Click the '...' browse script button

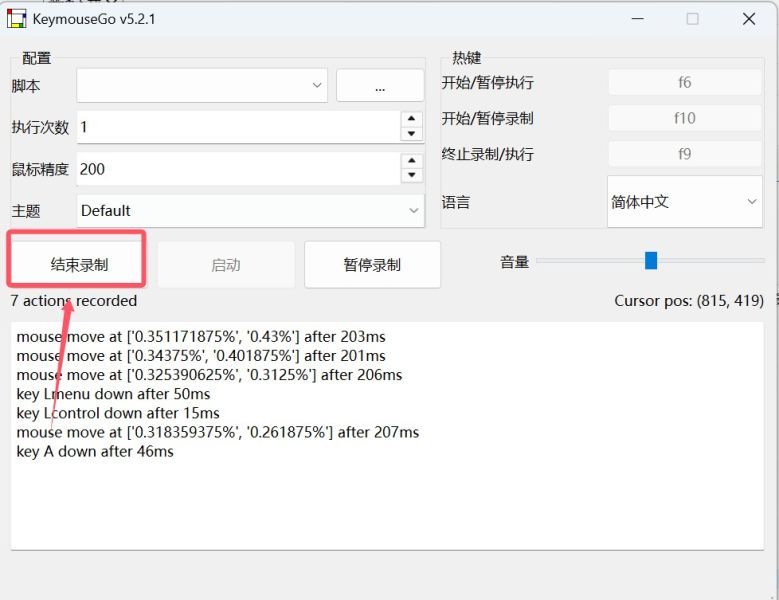point(380,85)
